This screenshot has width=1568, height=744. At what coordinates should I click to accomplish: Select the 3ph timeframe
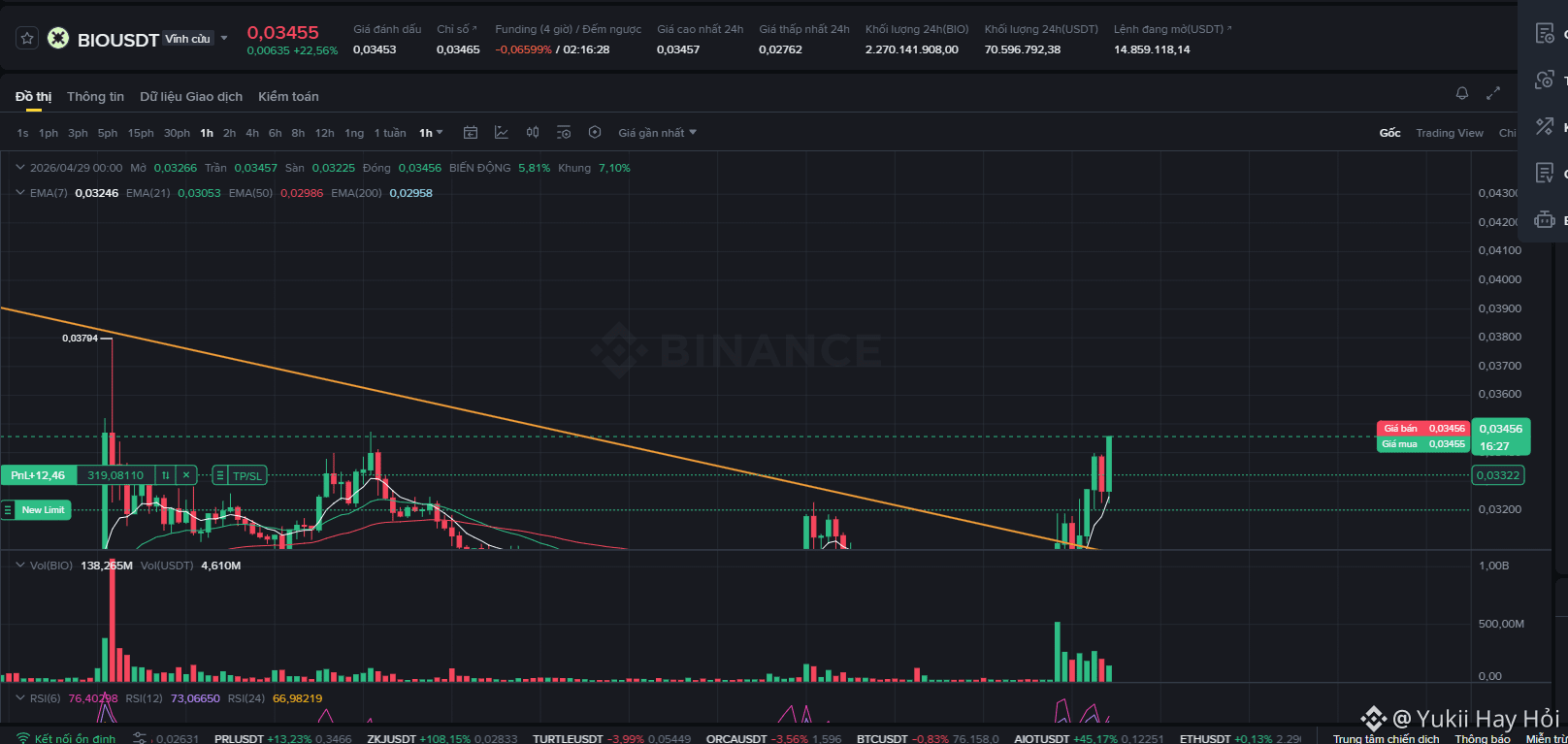[x=78, y=133]
